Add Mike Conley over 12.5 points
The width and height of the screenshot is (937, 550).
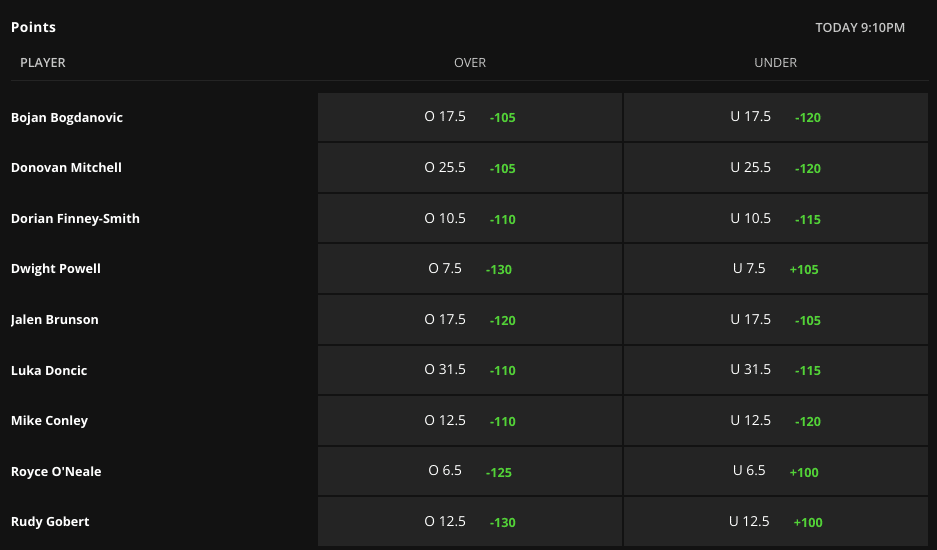tap(470, 421)
